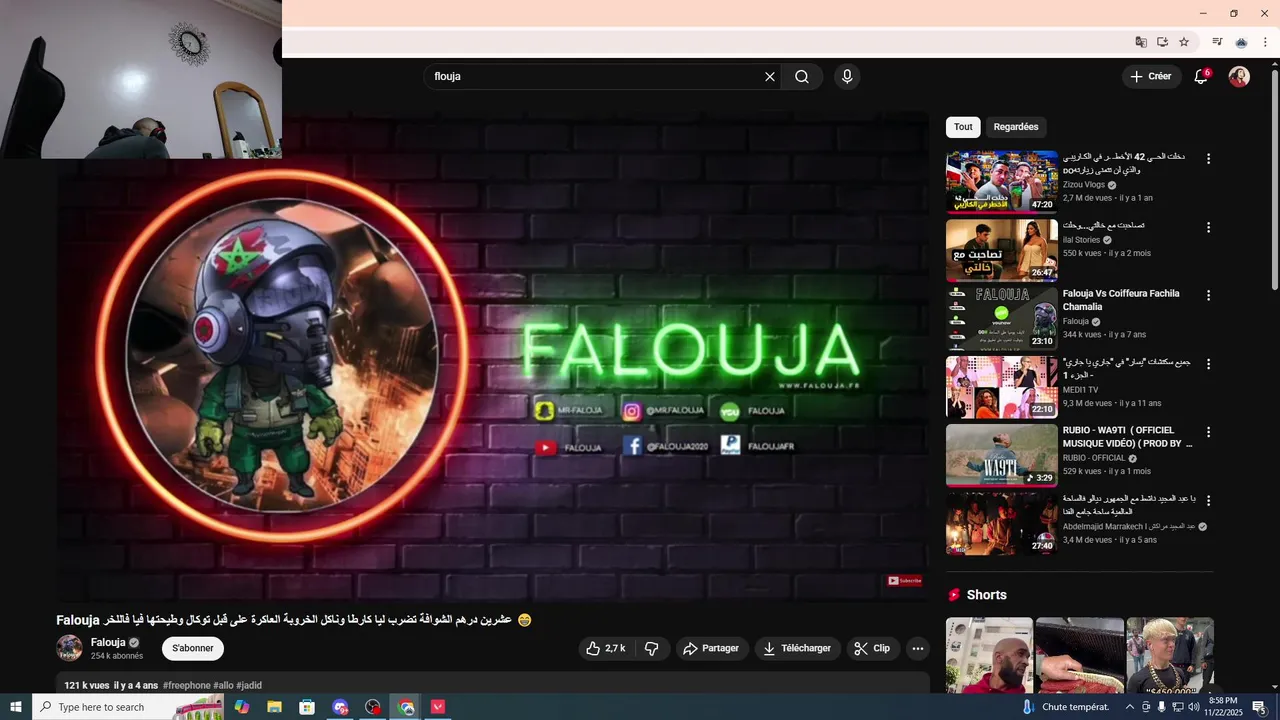Bookmark the page with the star icon
Image resolution: width=1280 pixels, height=720 pixels.
(1184, 42)
